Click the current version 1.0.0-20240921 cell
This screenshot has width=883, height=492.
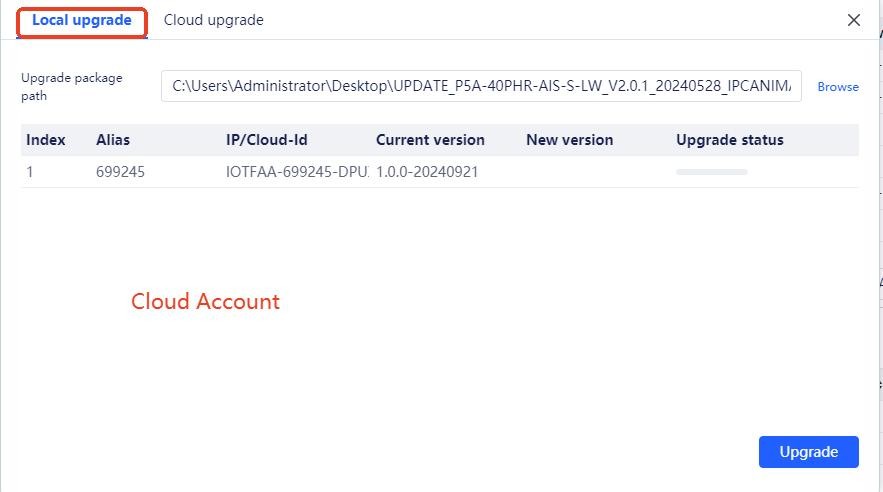[427, 172]
